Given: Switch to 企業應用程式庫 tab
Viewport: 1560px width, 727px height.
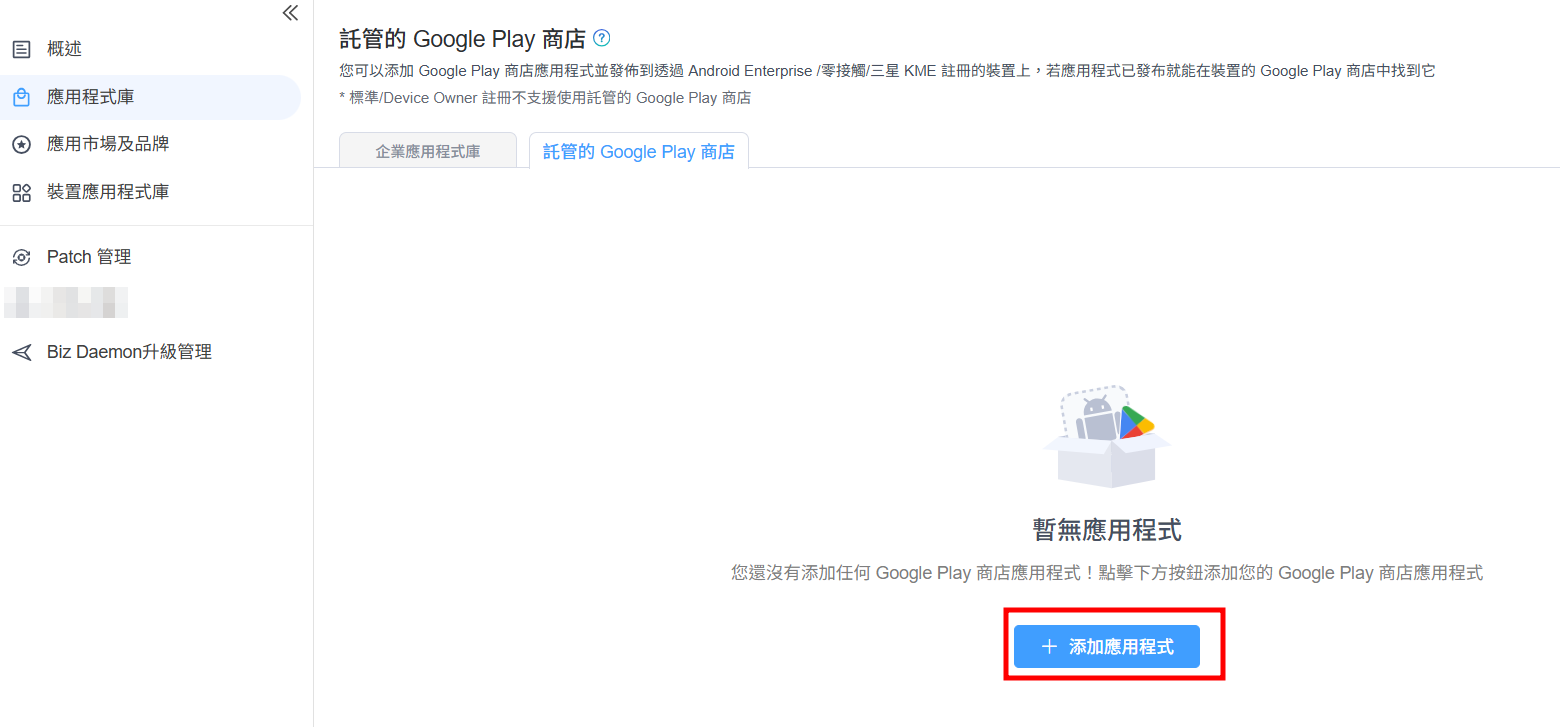Looking at the screenshot, I should pos(428,151).
